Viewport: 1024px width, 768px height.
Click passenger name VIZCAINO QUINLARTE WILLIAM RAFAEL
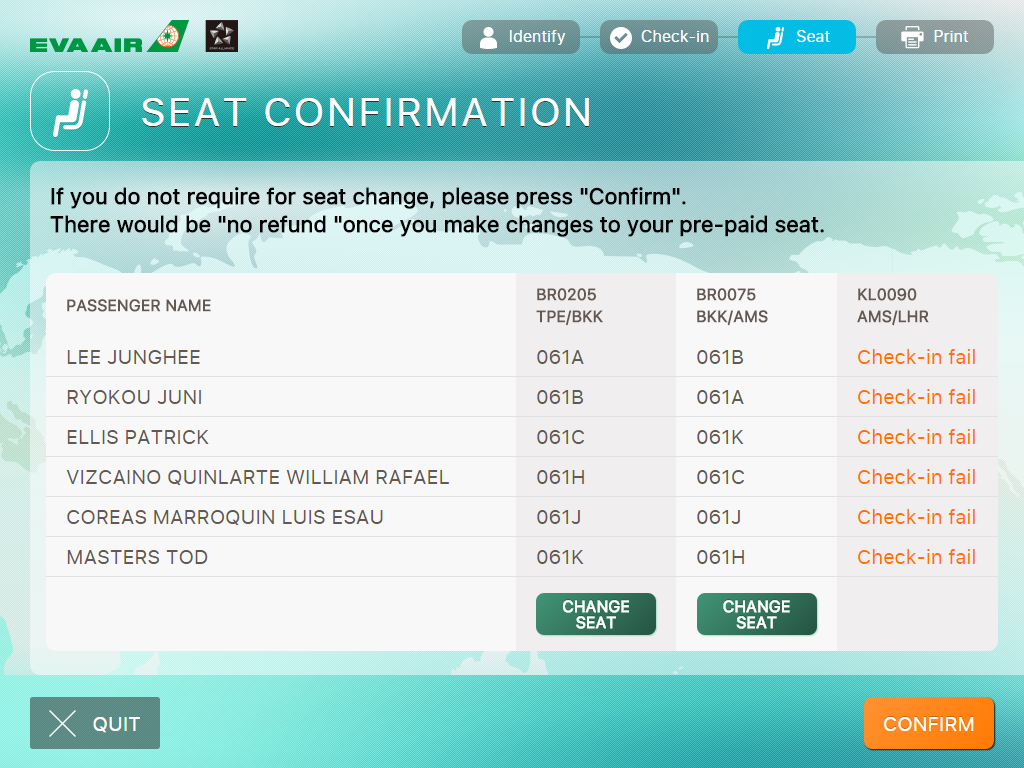pyautogui.click(x=257, y=477)
